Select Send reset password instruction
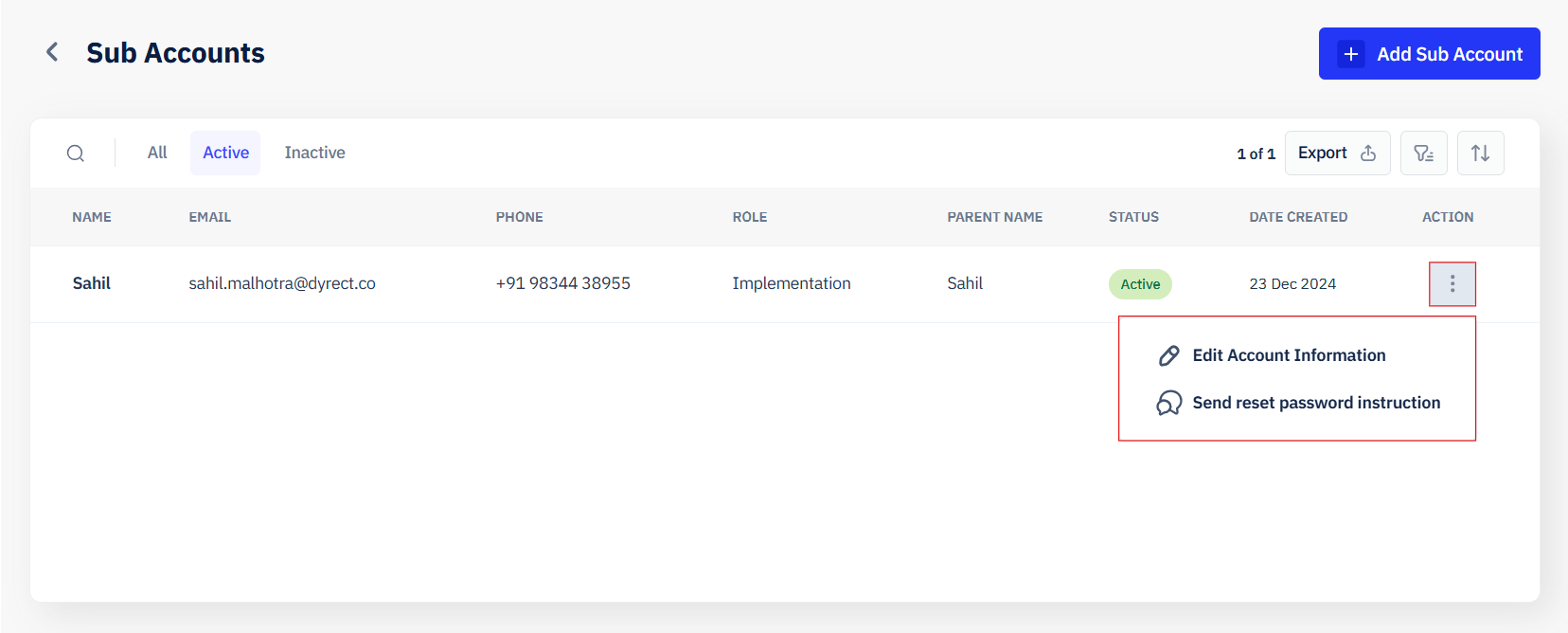Viewport: 1568px width, 633px height. pyautogui.click(x=1316, y=403)
